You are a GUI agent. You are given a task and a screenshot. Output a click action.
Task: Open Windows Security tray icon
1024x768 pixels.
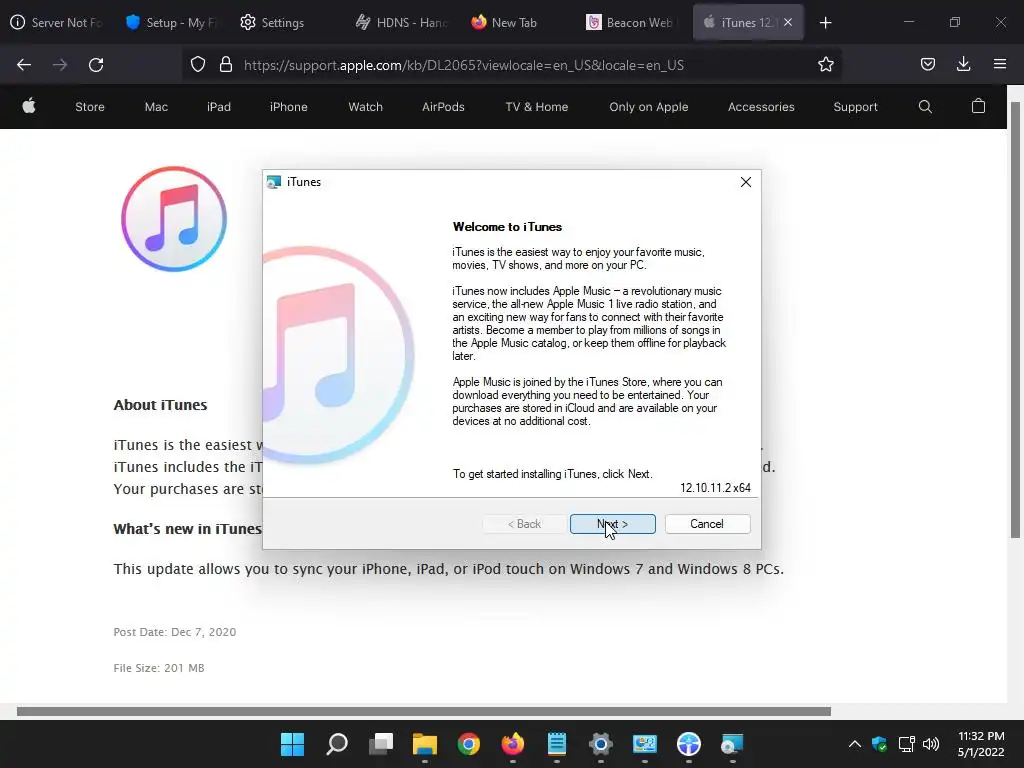coord(880,744)
